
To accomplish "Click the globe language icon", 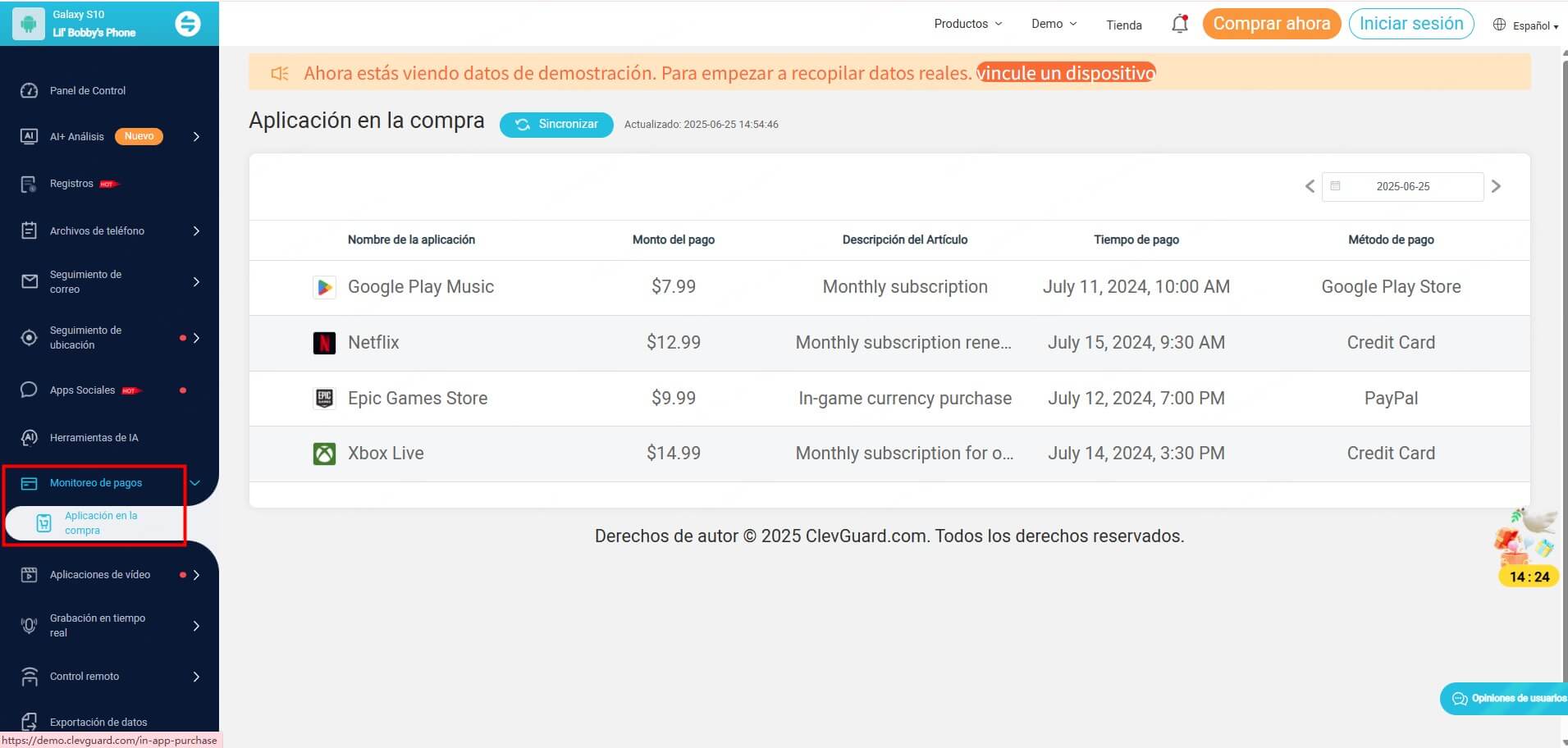I will tap(1499, 25).
